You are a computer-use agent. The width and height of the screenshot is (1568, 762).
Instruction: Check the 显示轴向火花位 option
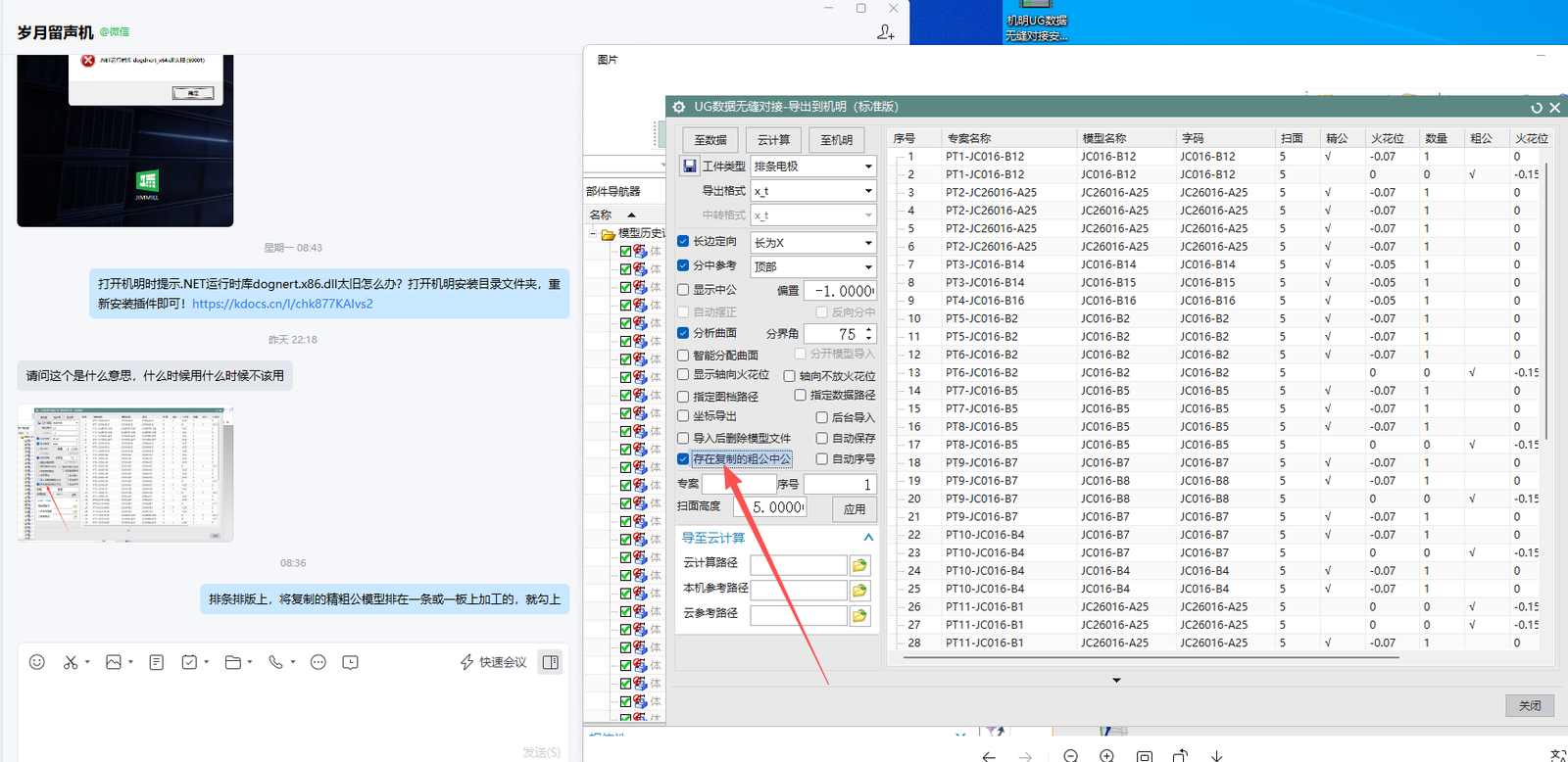point(683,375)
